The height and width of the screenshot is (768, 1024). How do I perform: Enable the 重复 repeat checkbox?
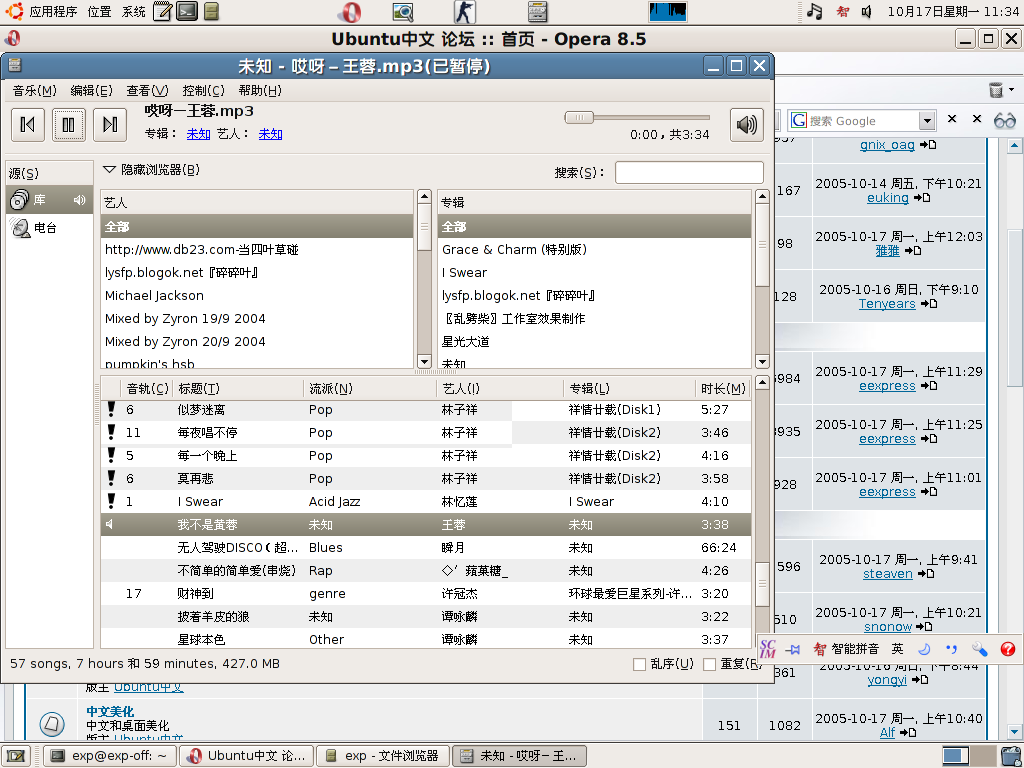(x=709, y=664)
